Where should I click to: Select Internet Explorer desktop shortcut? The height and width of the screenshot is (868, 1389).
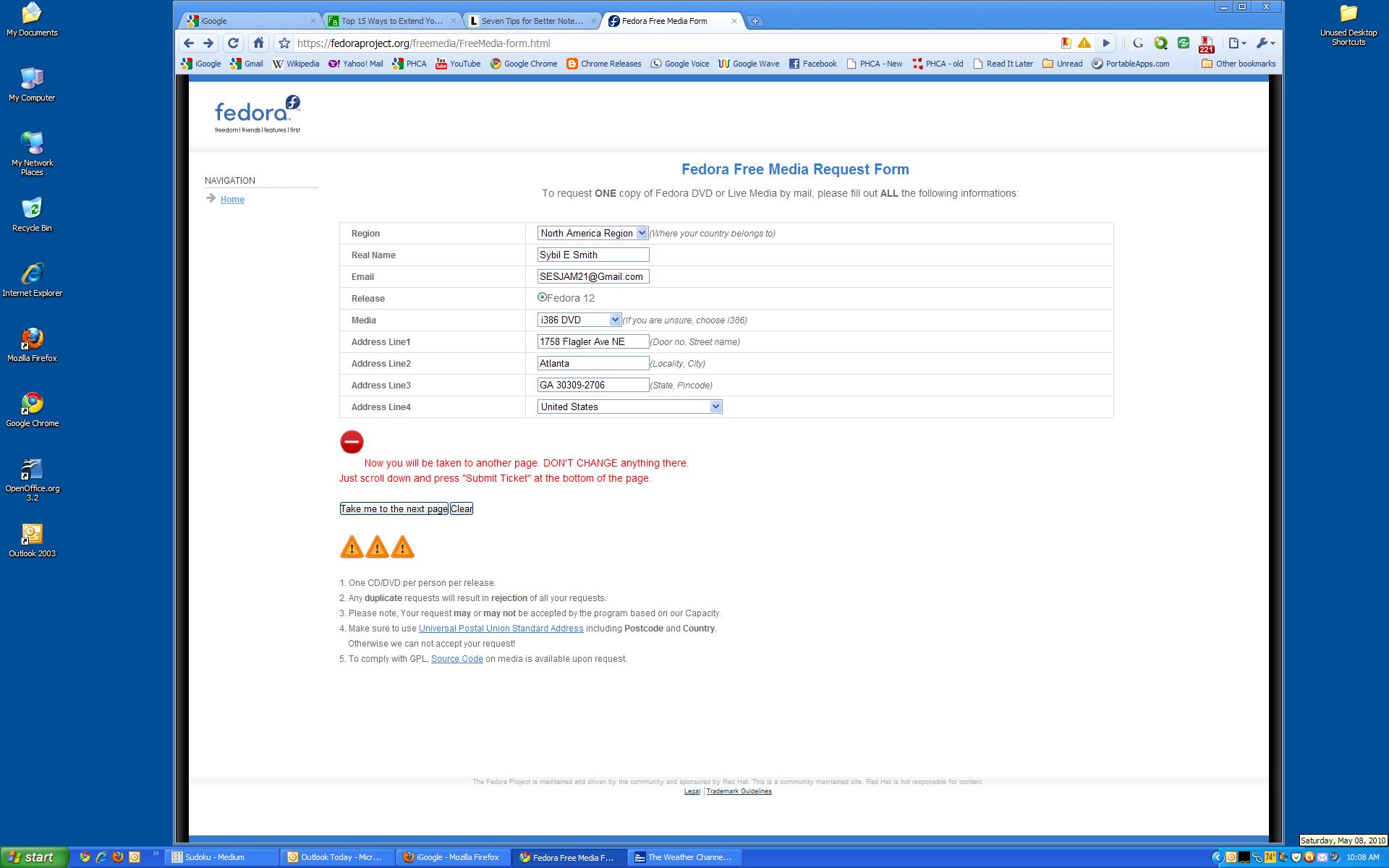[x=32, y=280]
